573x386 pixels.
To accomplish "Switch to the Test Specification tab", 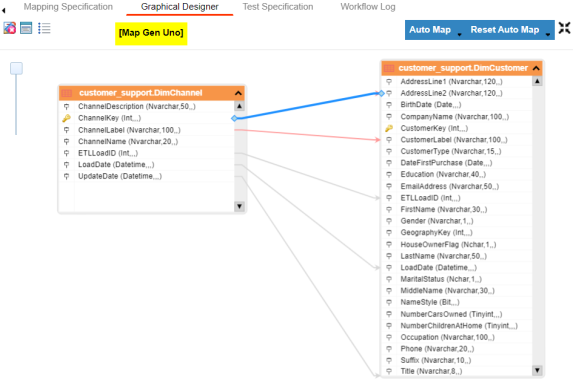I will [x=278, y=7].
